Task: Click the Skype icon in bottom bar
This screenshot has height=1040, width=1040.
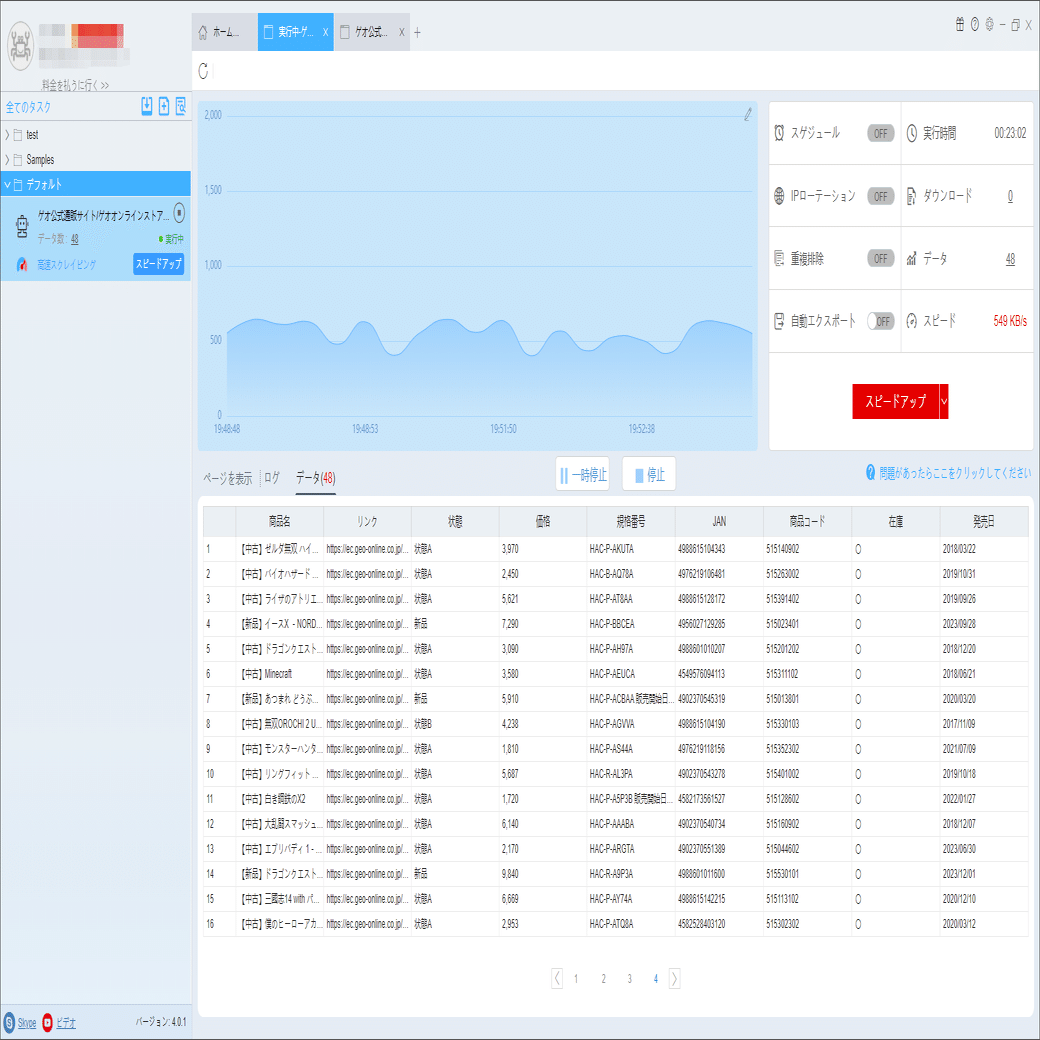Action: [9, 1022]
